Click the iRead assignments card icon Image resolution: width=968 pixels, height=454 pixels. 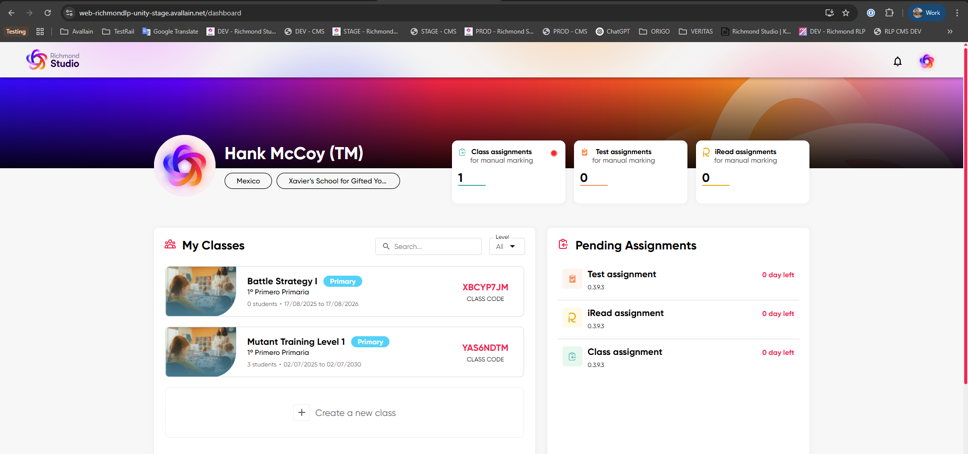tap(706, 151)
